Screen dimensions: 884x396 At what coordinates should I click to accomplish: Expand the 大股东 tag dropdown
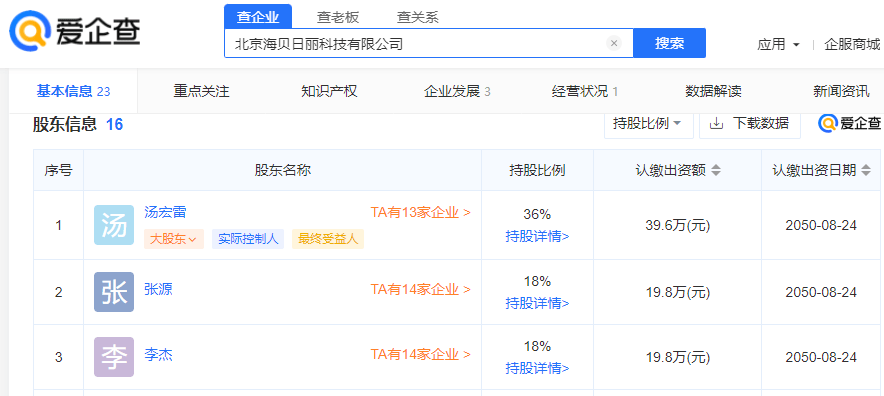coord(174,239)
